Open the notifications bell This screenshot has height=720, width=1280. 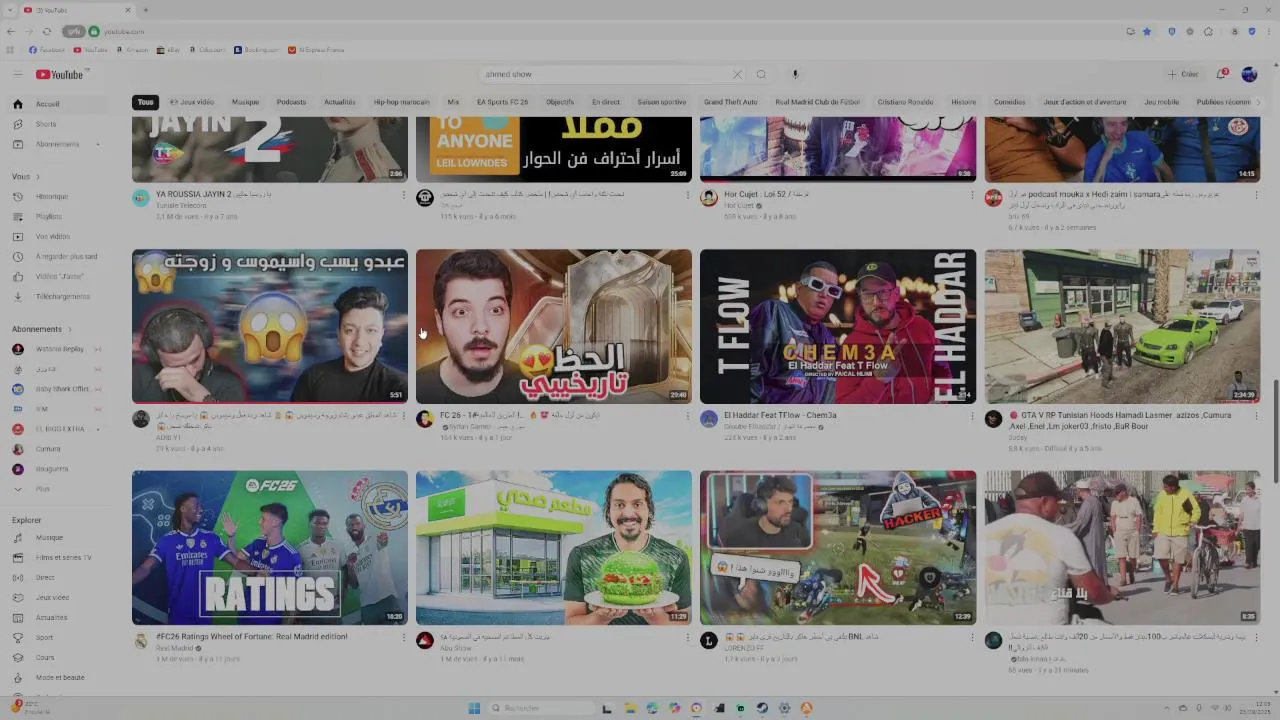coord(1222,74)
